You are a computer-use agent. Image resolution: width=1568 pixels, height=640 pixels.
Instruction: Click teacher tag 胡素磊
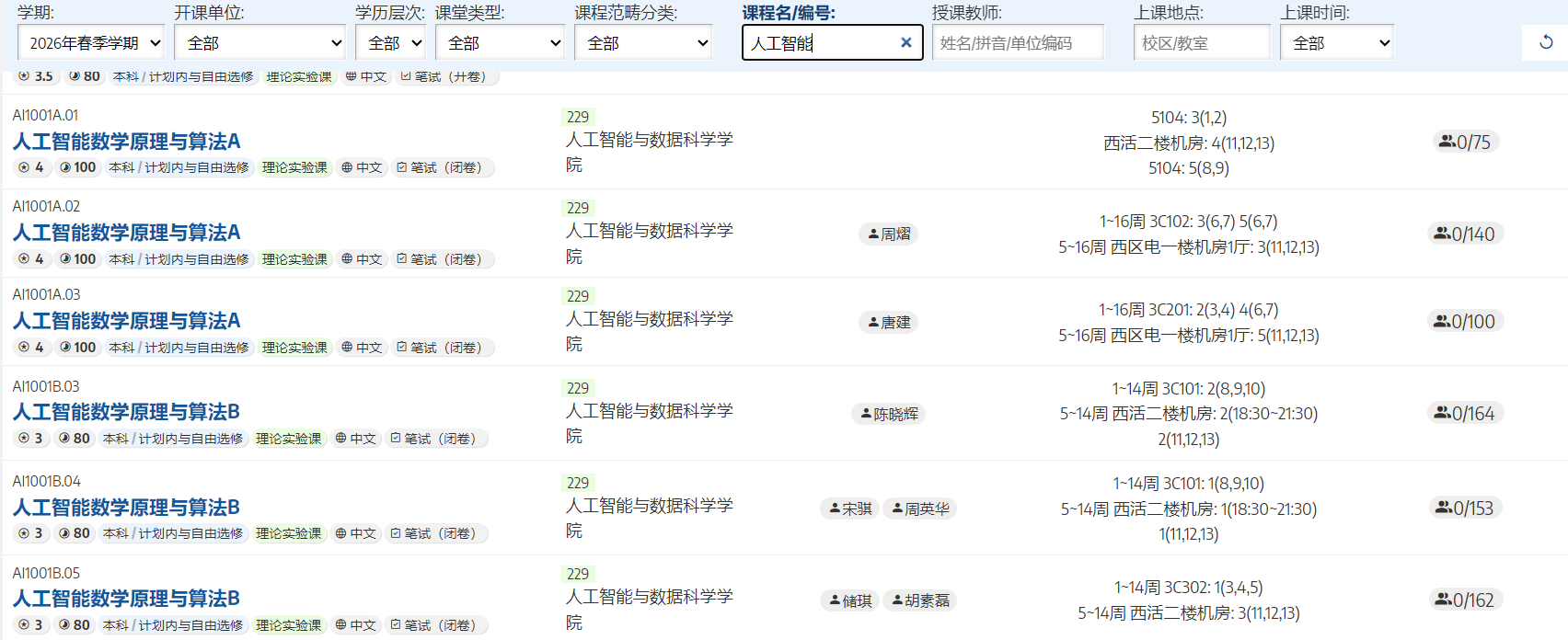(x=920, y=600)
